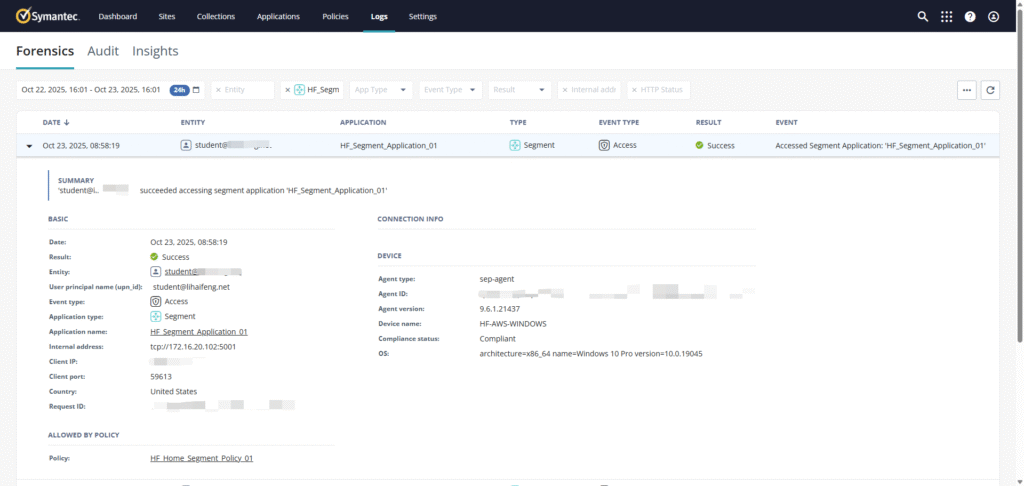Open the search magnifier in top bar
The height and width of the screenshot is (486, 1024).
coord(923,17)
